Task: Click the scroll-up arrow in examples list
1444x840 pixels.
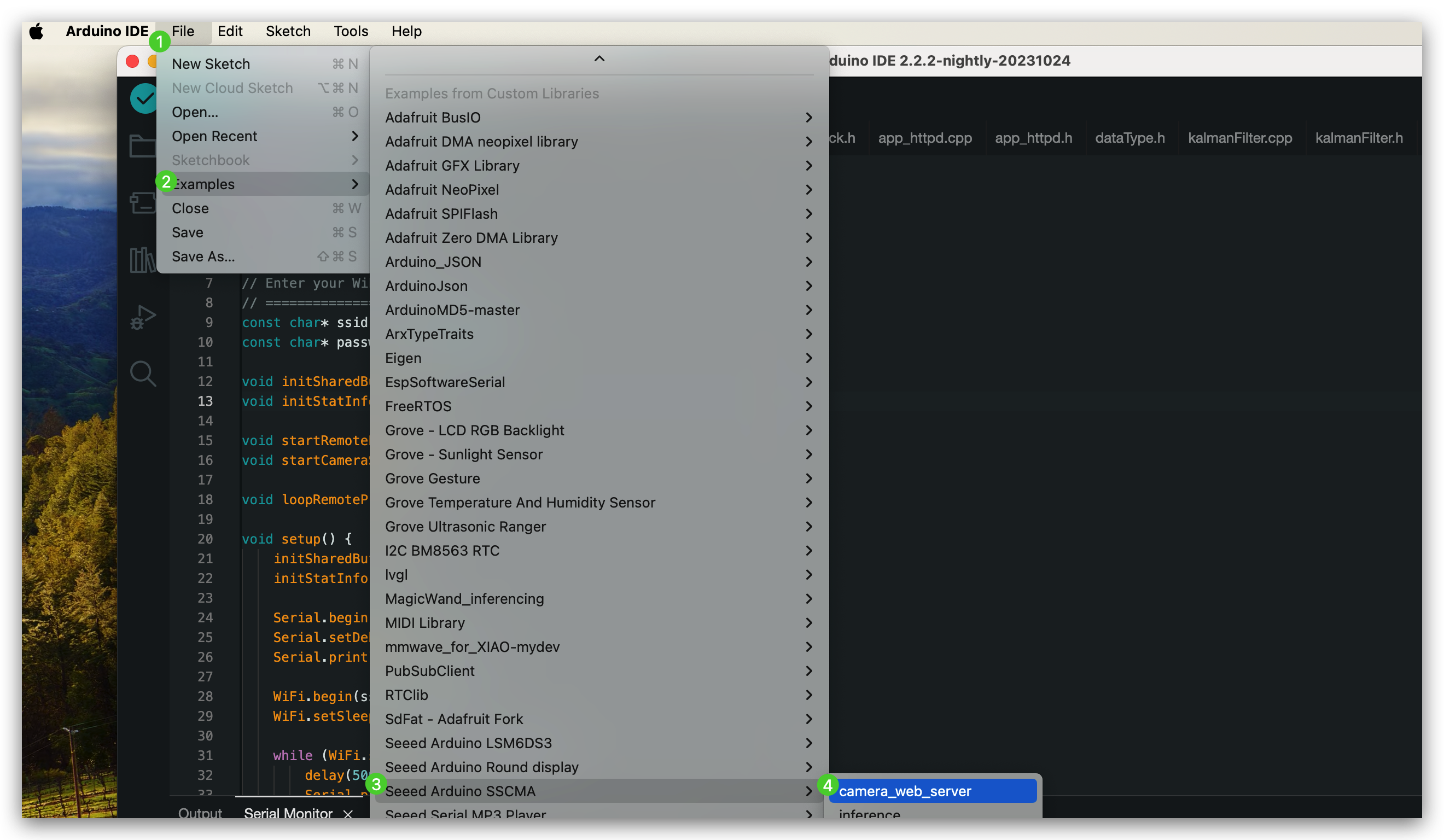Action: 599,59
